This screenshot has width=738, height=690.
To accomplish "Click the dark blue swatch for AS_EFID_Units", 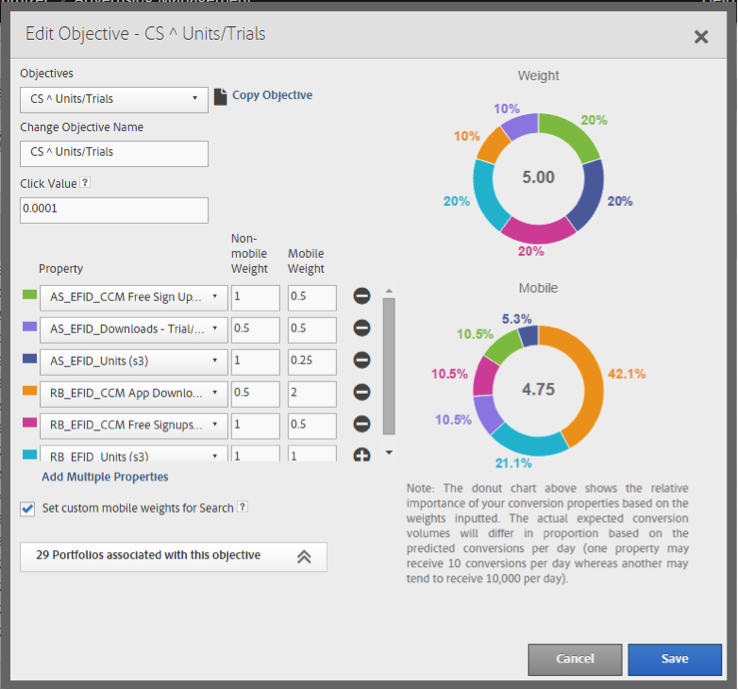I will [x=30, y=359].
